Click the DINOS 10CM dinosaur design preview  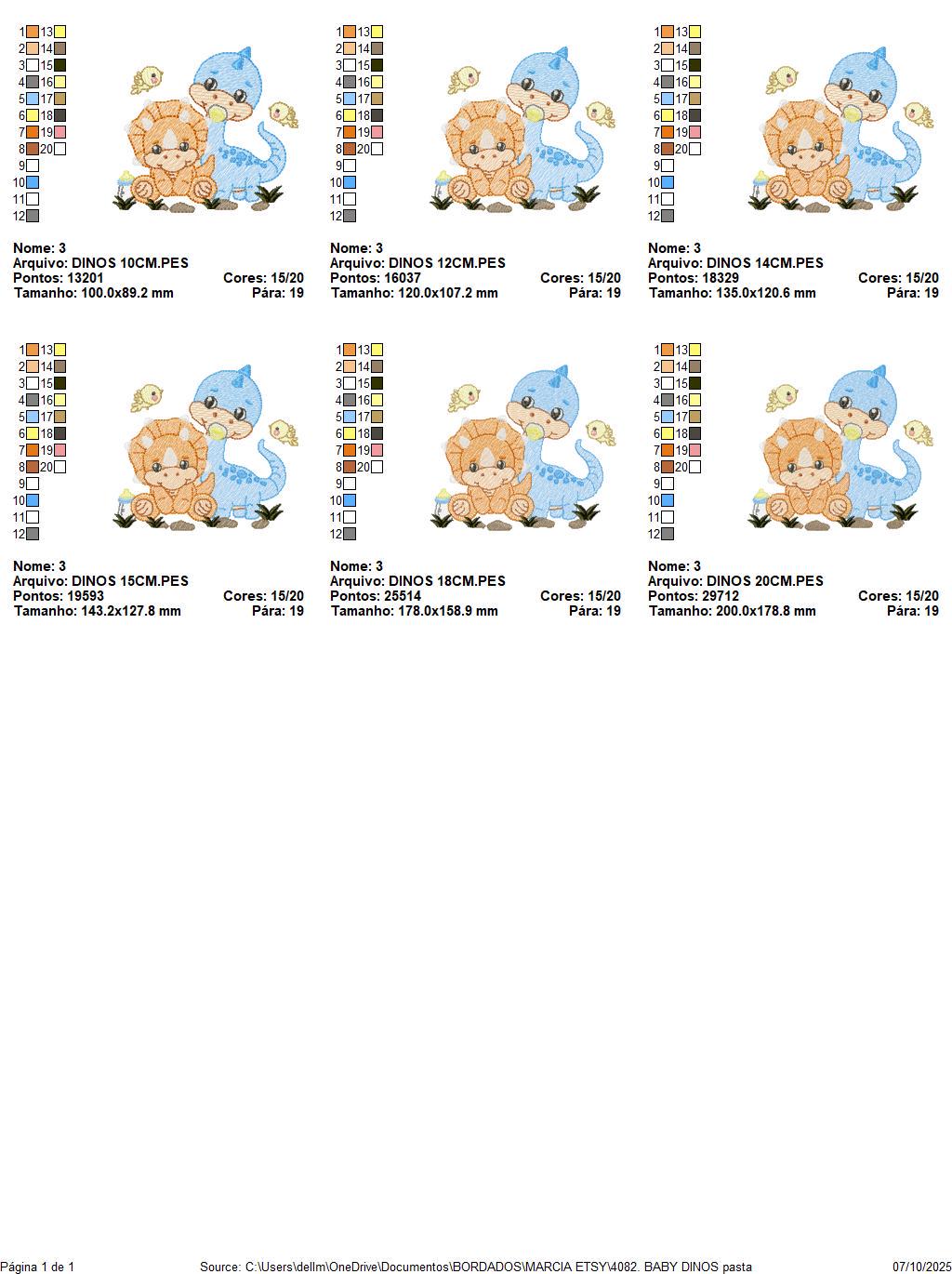(x=205, y=128)
